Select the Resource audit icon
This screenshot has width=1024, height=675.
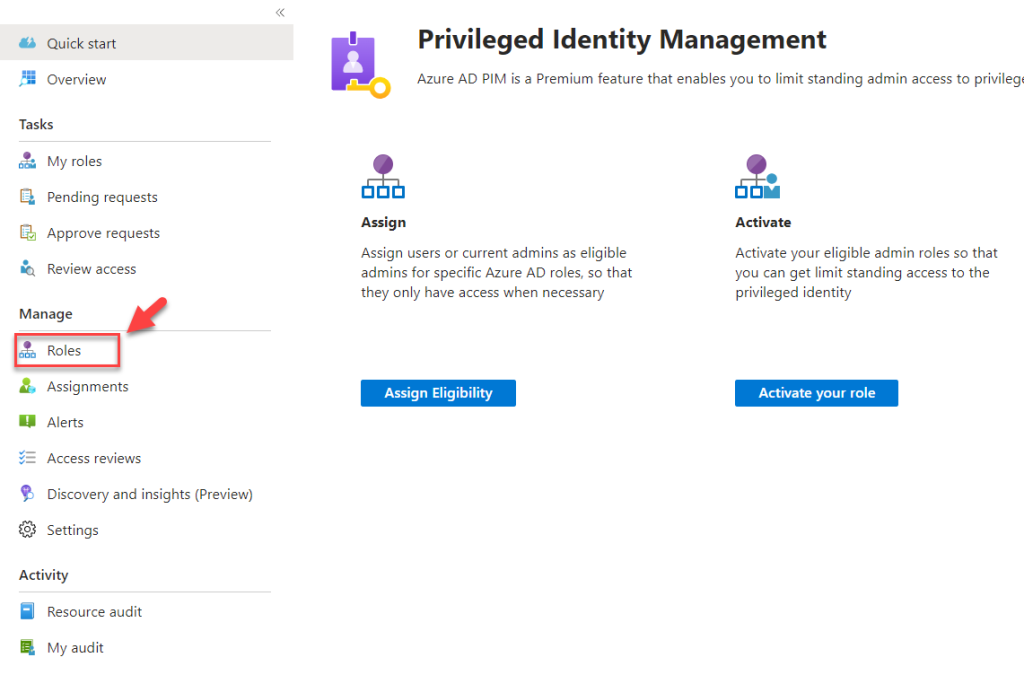click(26, 611)
